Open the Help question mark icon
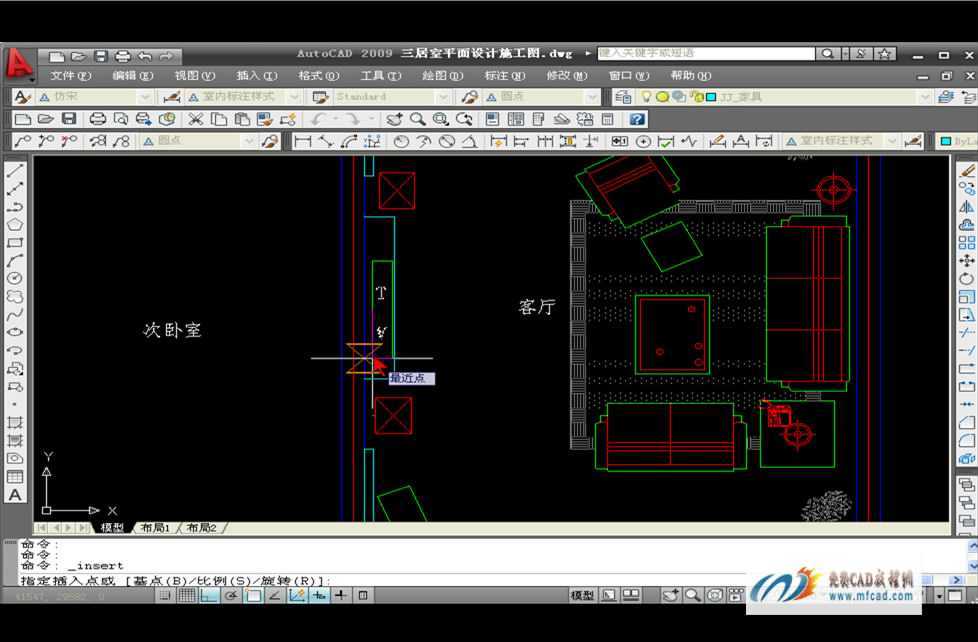 (636, 119)
